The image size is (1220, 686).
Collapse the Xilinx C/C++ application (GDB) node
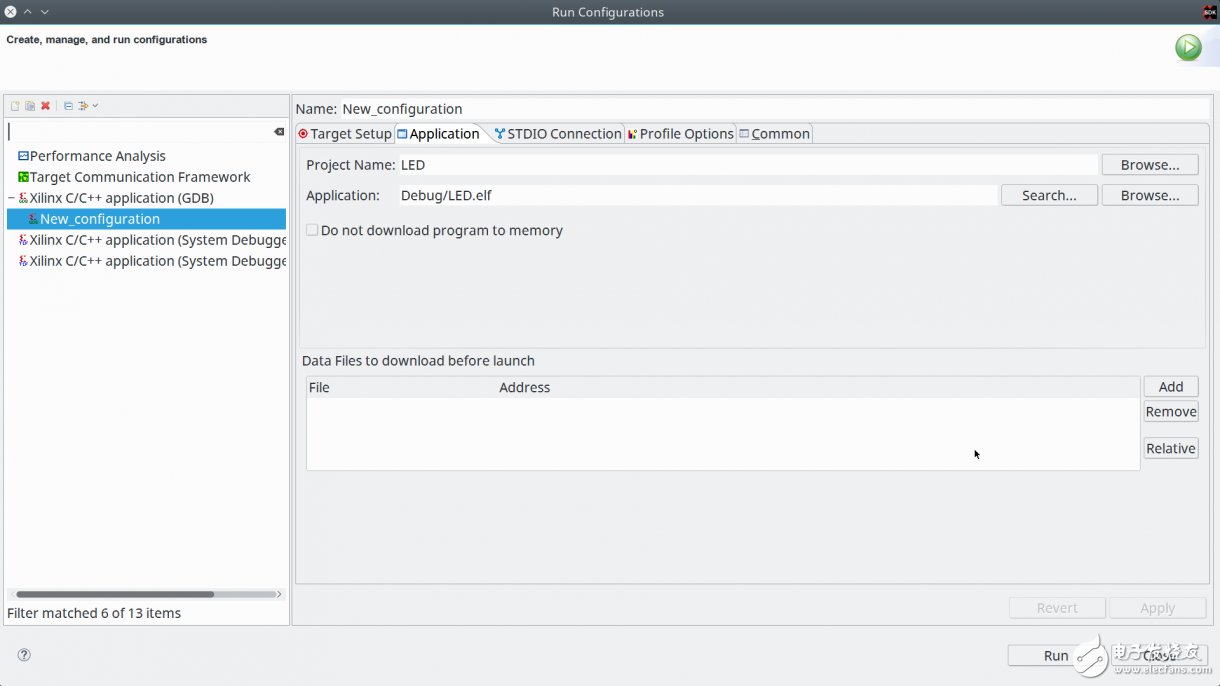click(12, 198)
